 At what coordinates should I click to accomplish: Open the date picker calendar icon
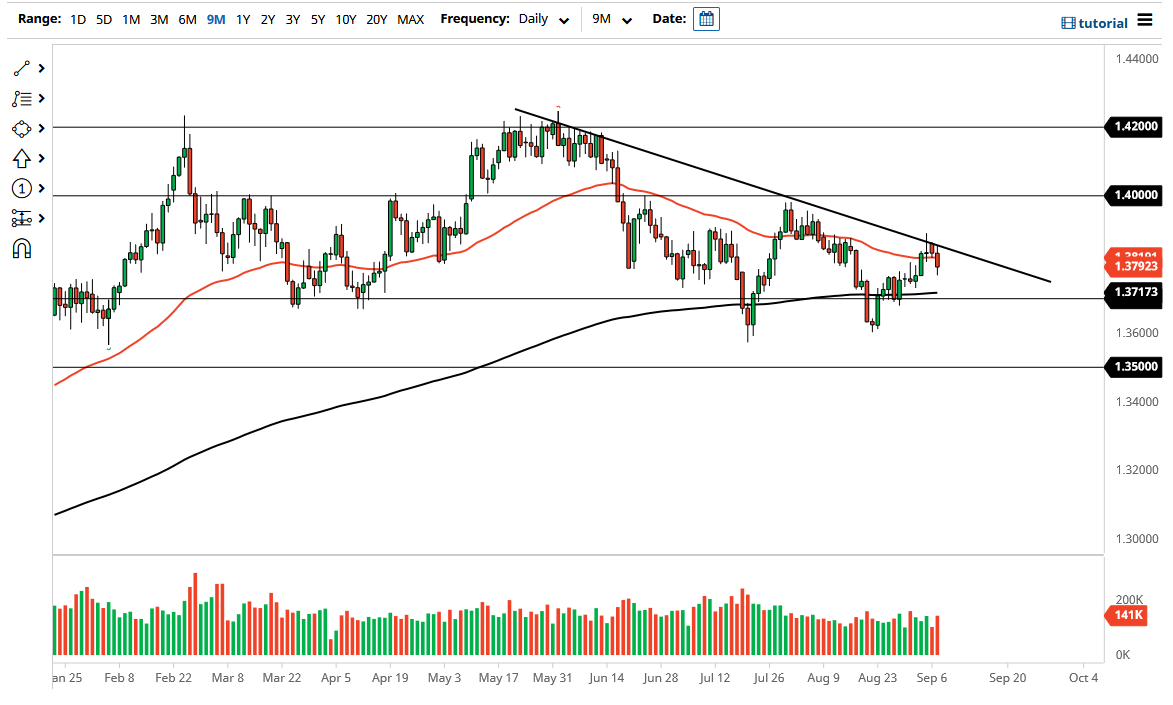[x=706, y=18]
